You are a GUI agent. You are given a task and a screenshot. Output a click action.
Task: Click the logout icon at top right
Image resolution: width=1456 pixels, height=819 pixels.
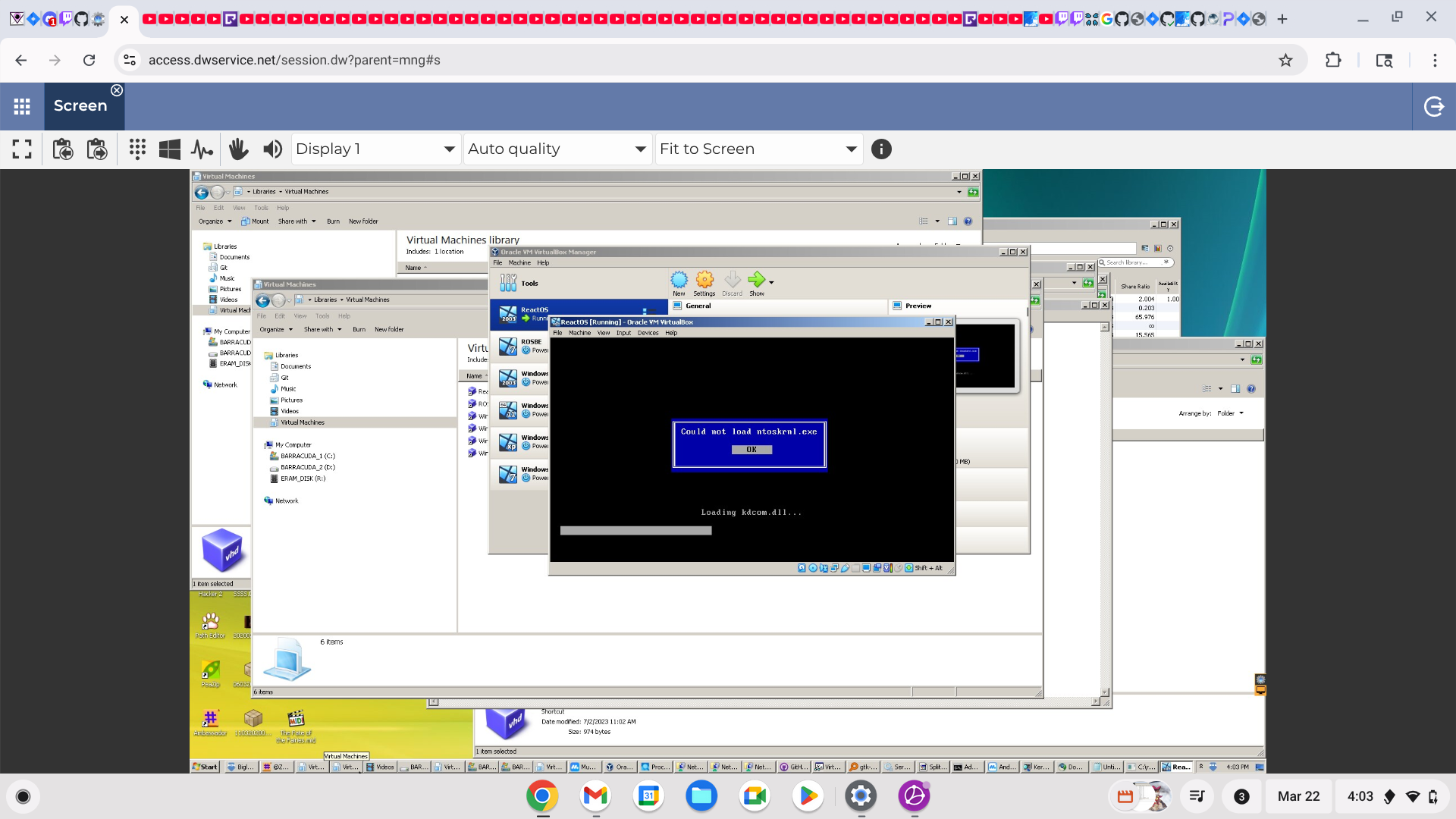tap(1433, 106)
